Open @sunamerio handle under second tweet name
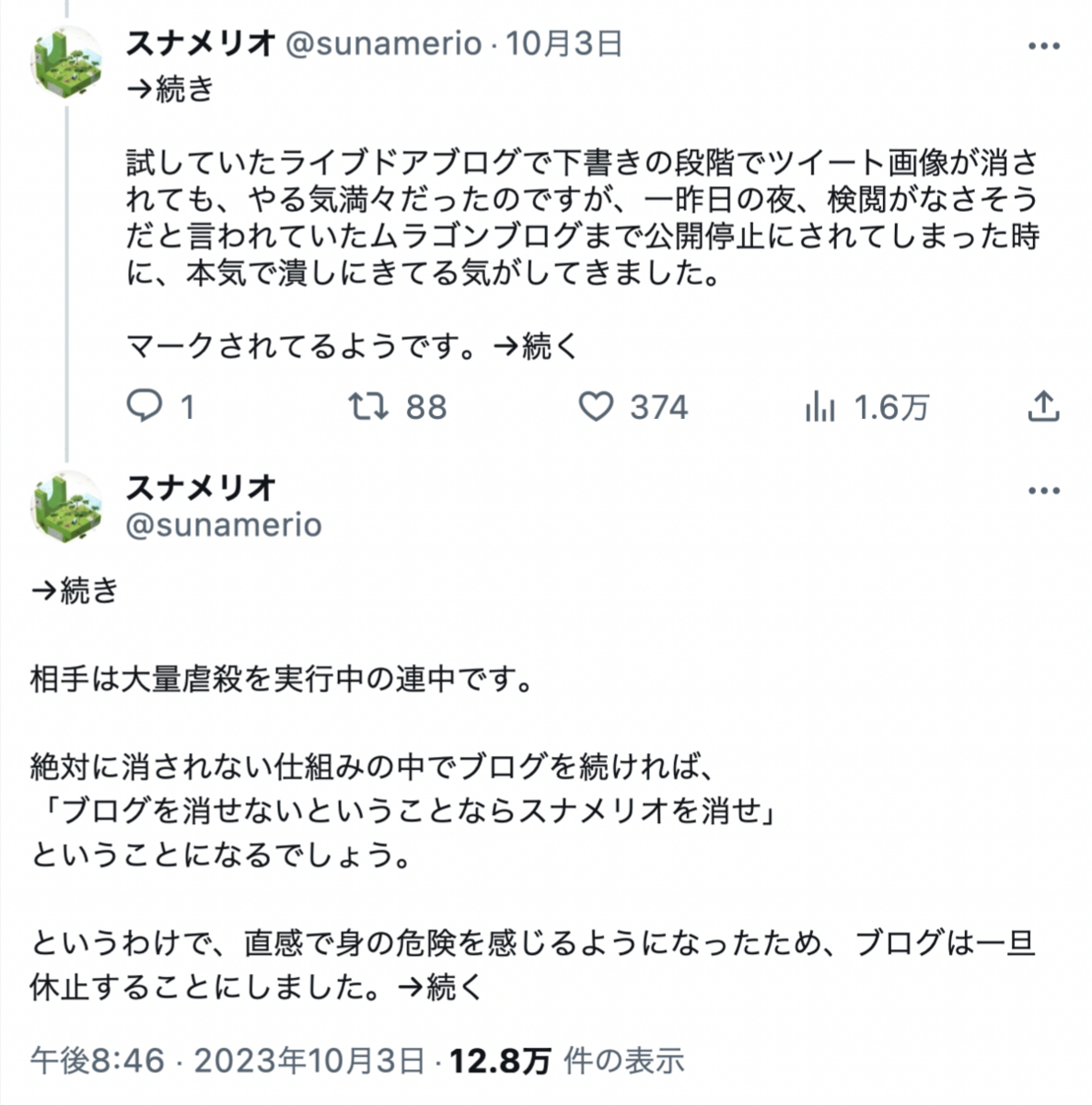 (224, 525)
